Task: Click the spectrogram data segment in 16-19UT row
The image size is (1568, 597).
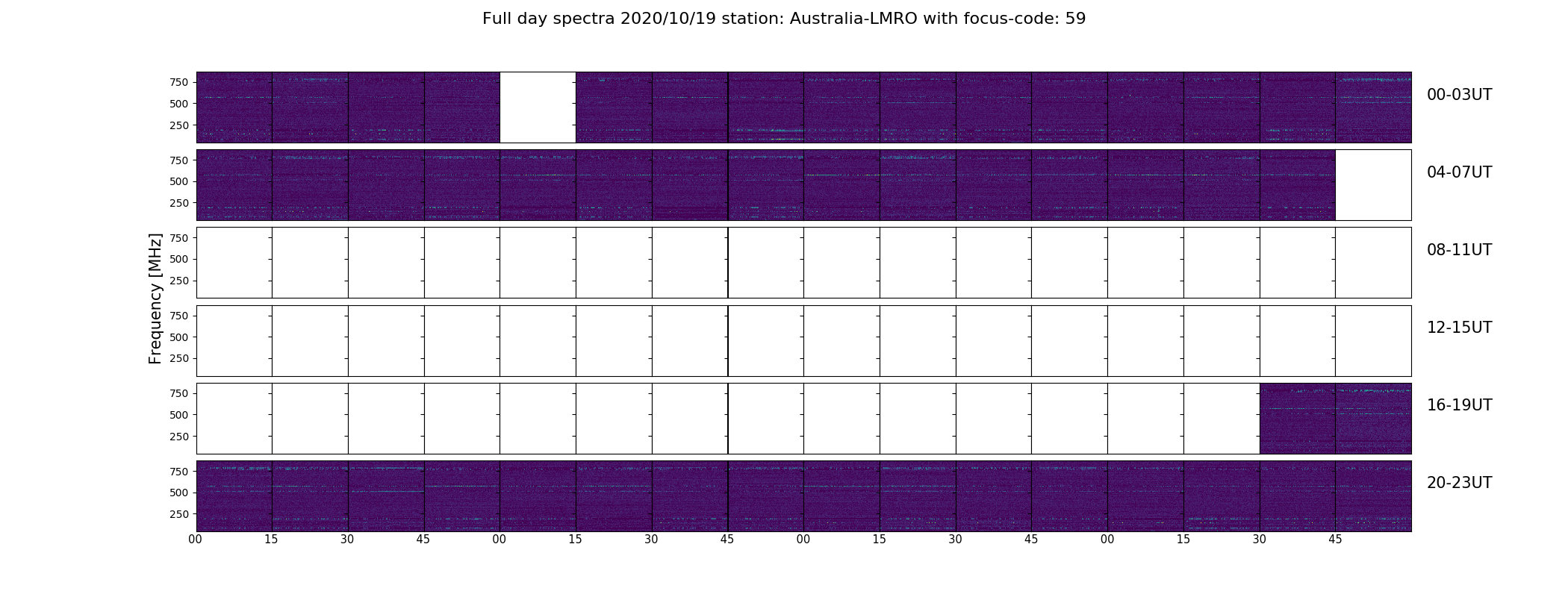Action: [1335, 419]
